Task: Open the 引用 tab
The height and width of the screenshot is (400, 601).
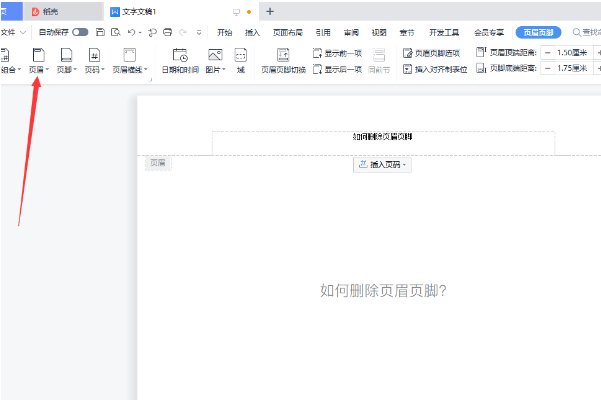Action: coord(323,33)
